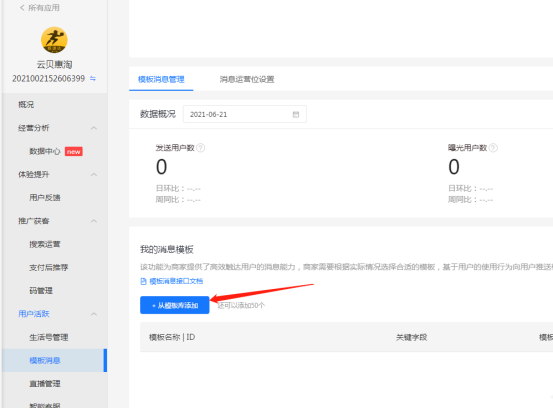Select 搜索运营 in the sidebar
553x409 pixels.
45,244
